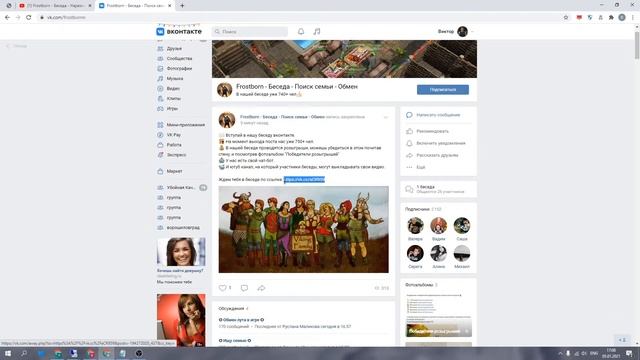Screen dimensions: 640x360
Task: Reload the page with refresh icon
Action: pos(29,18)
